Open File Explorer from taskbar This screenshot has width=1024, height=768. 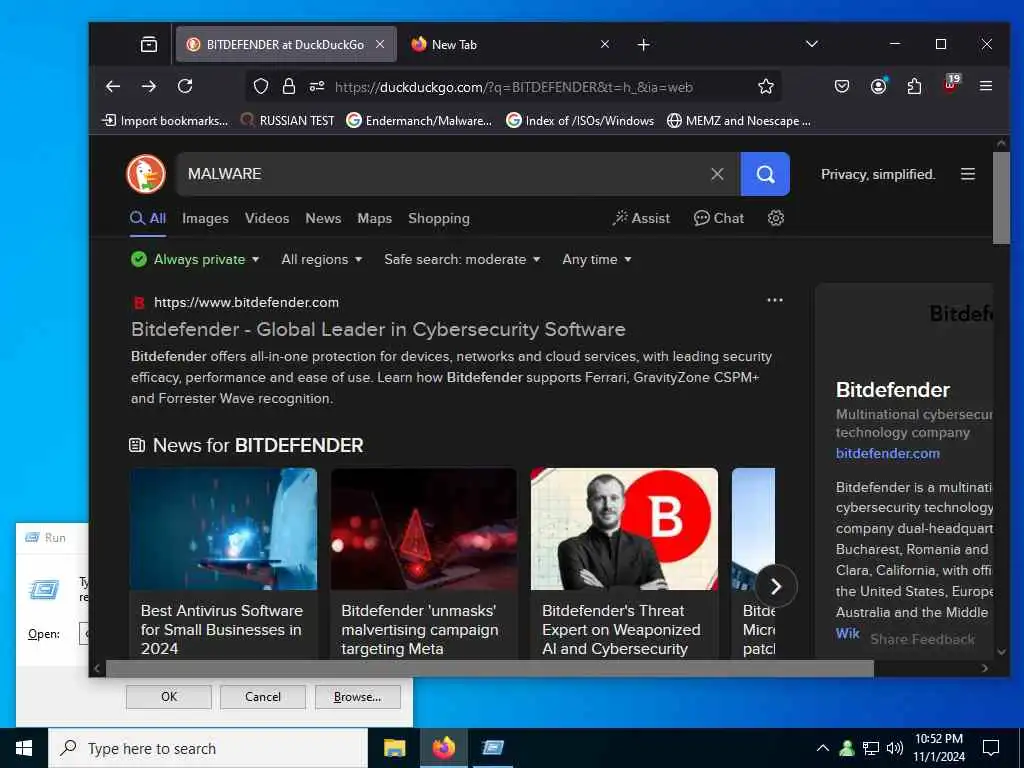(x=394, y=748)
